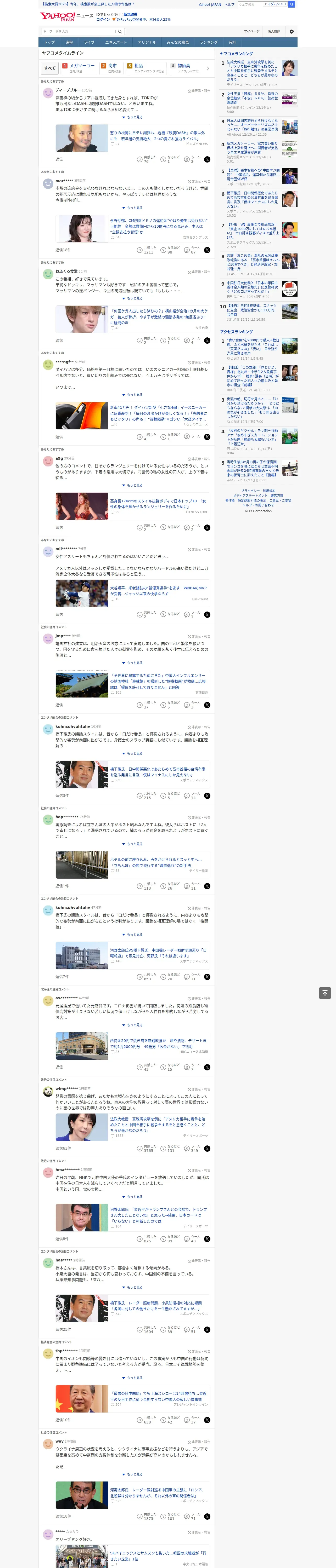This screenshot has height=1568, width=336.
Task: Share jmp**** comment on X
Action: click(207, 705)
